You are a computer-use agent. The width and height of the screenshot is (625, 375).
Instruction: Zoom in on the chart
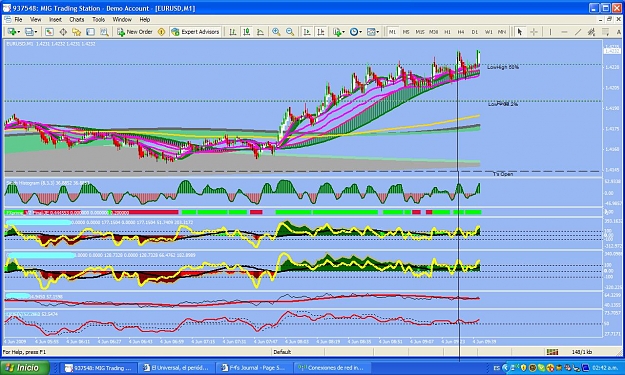pyautogui.click(x=276, y=32)
